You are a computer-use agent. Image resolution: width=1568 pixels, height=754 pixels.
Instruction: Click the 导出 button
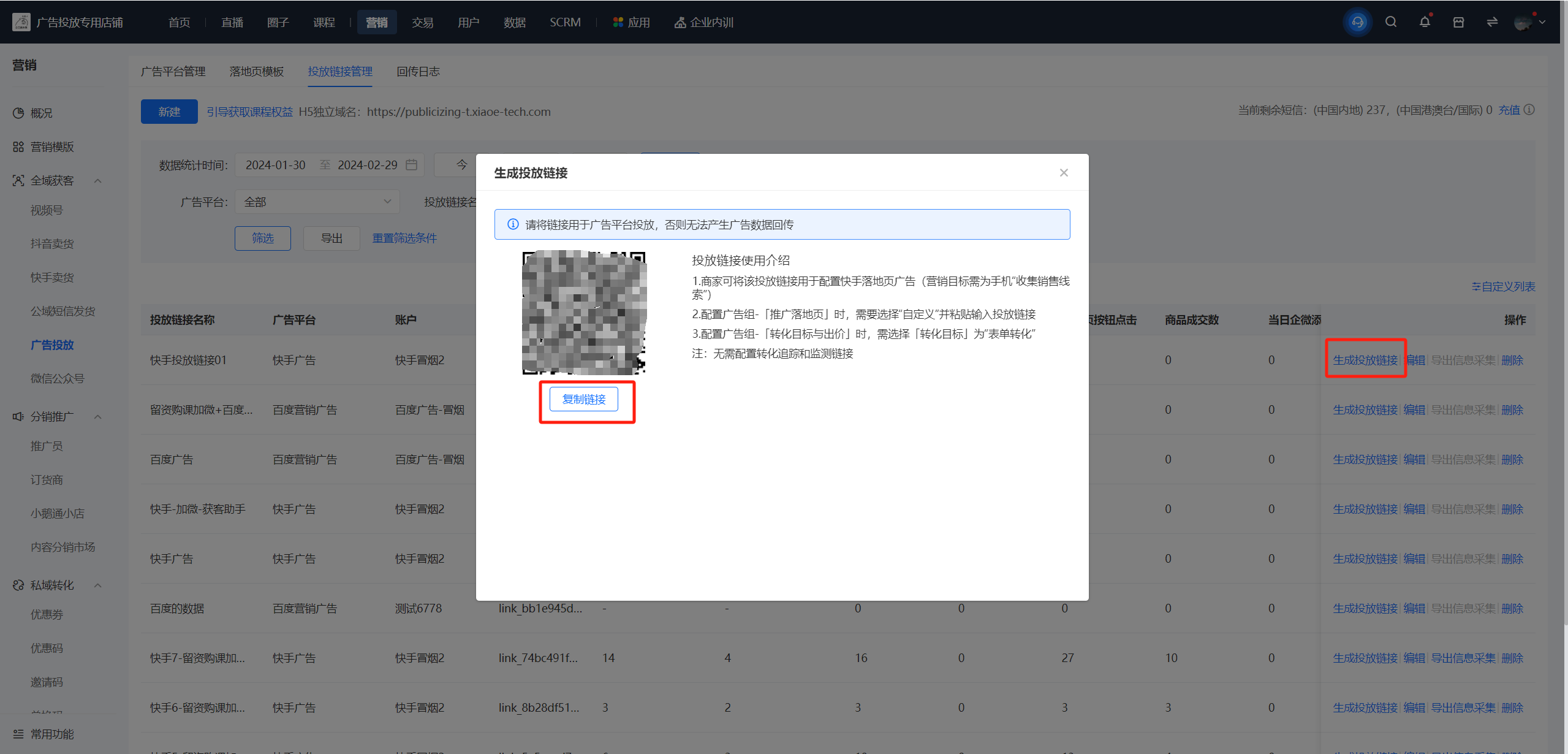(x=331, y=238)
